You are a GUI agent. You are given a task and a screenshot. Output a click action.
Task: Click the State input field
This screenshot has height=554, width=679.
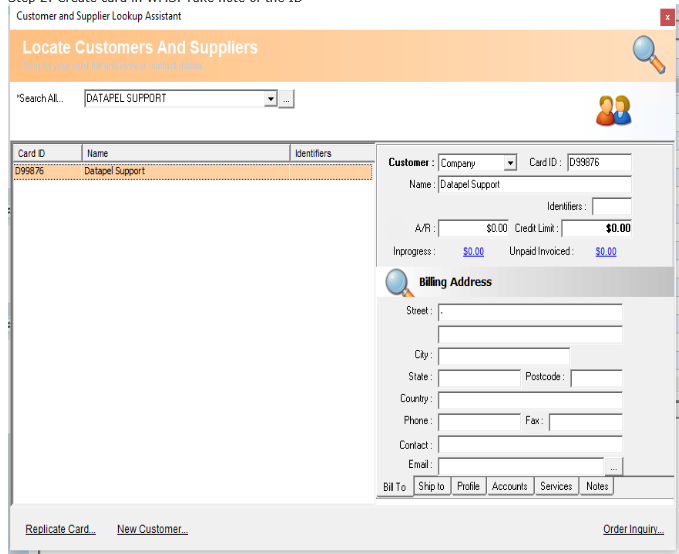pyautogui.click(x=479, y=378)
